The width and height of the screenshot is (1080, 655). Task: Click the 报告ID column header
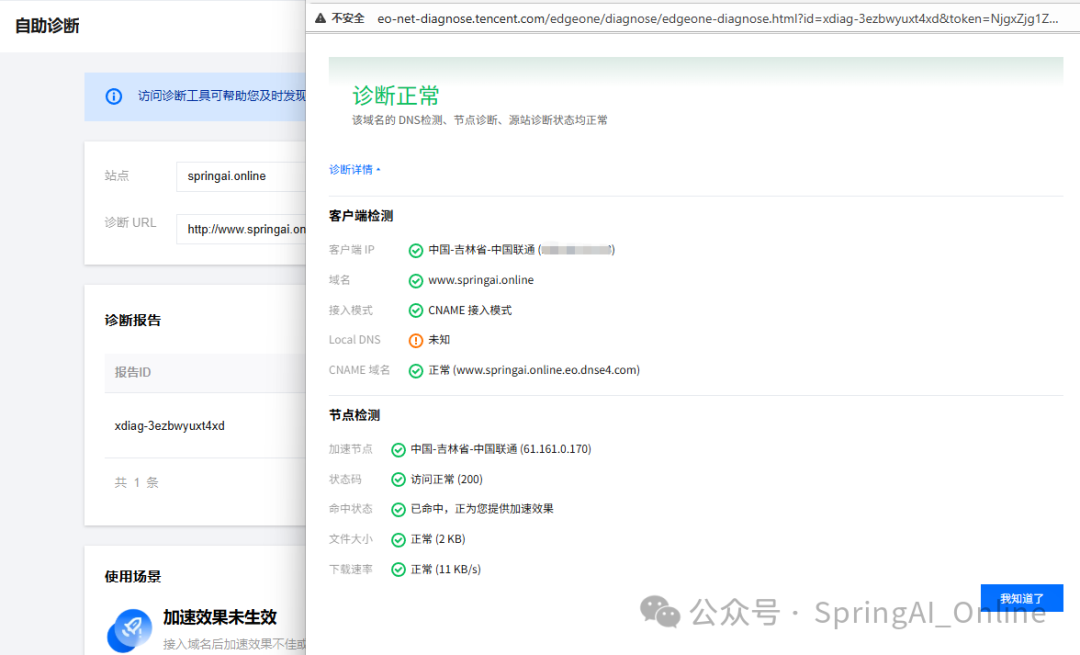tap(132, 373)
